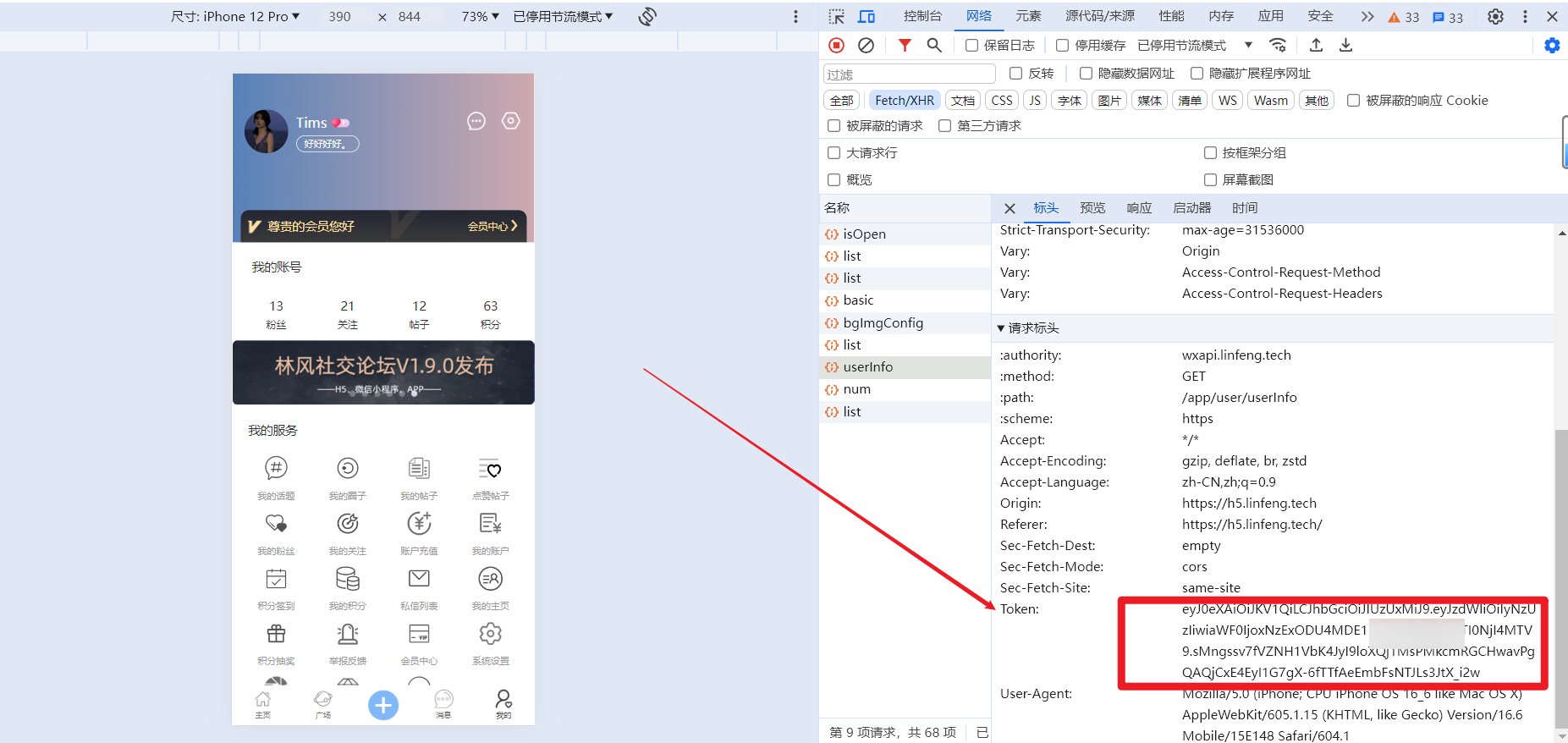1568x743 pixels.
Task: Toggle the network filter funnel icon
Action: pos(905,45)
